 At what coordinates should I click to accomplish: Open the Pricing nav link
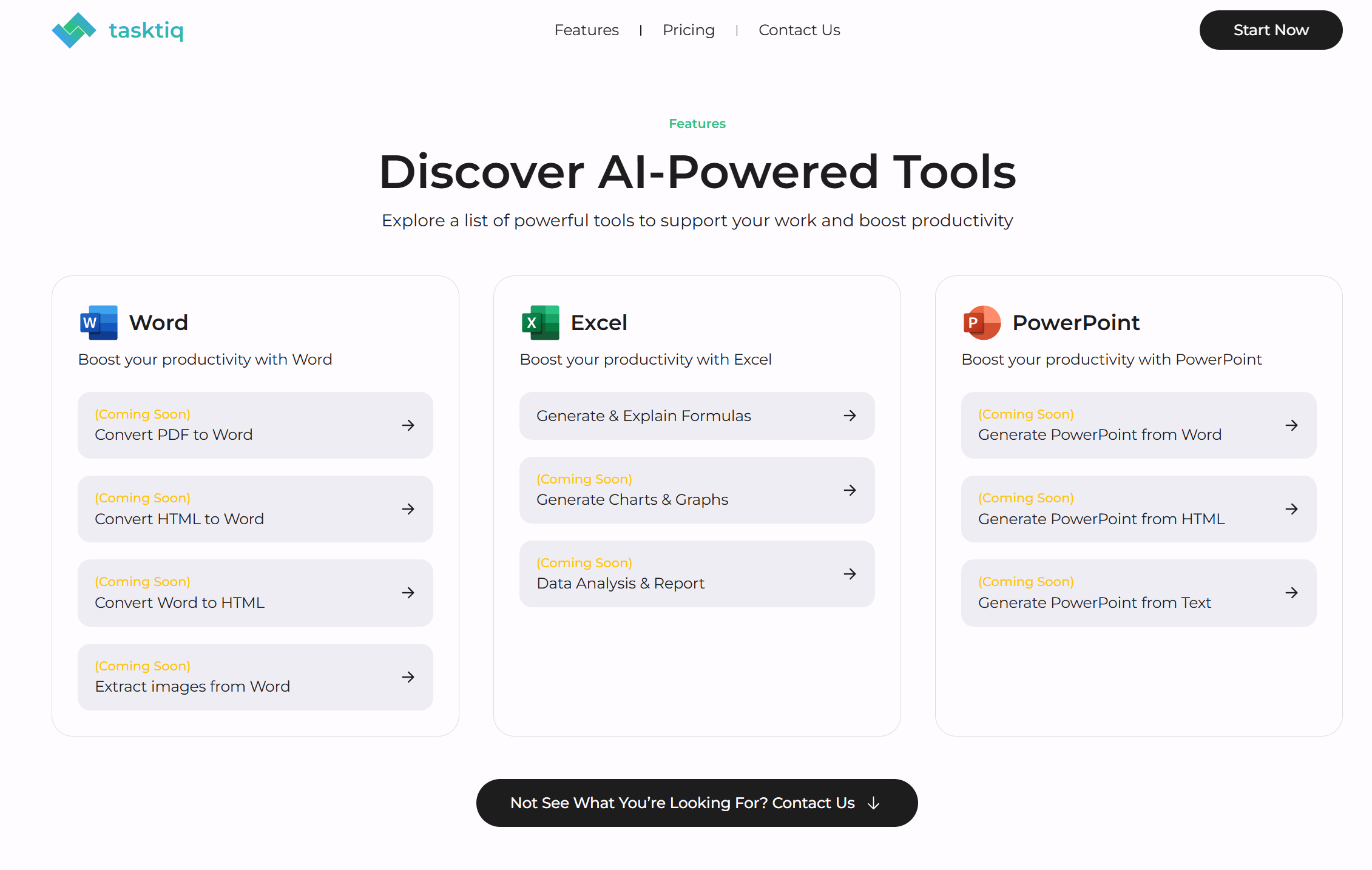click(x=688, y=30)
